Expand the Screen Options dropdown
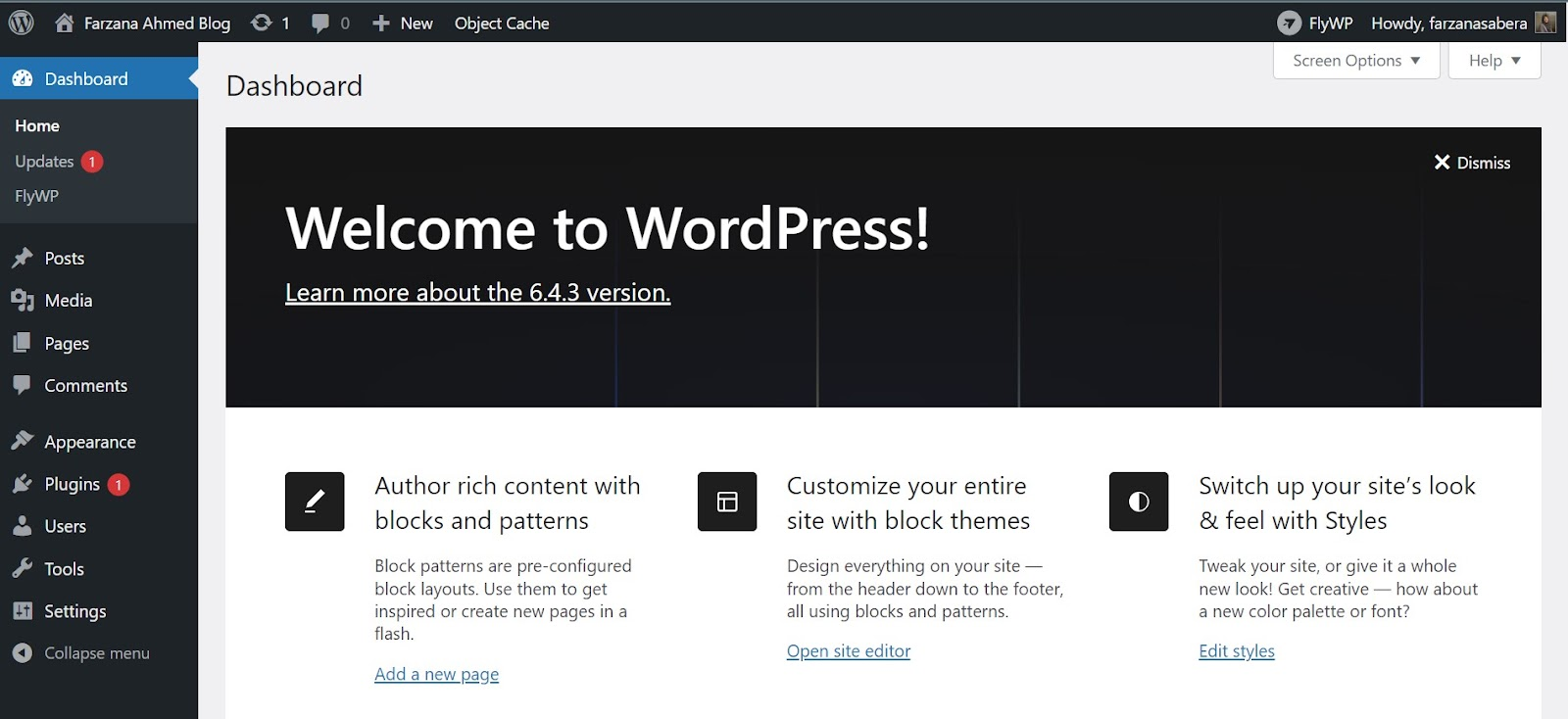Screen dimensions: 1568x719 1356,61
